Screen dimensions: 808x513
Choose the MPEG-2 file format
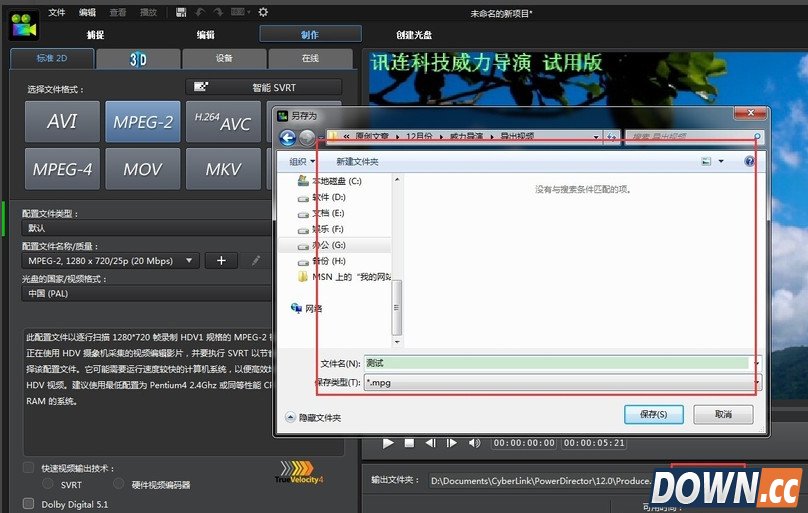pyautogui.click(x=143, y=122)
